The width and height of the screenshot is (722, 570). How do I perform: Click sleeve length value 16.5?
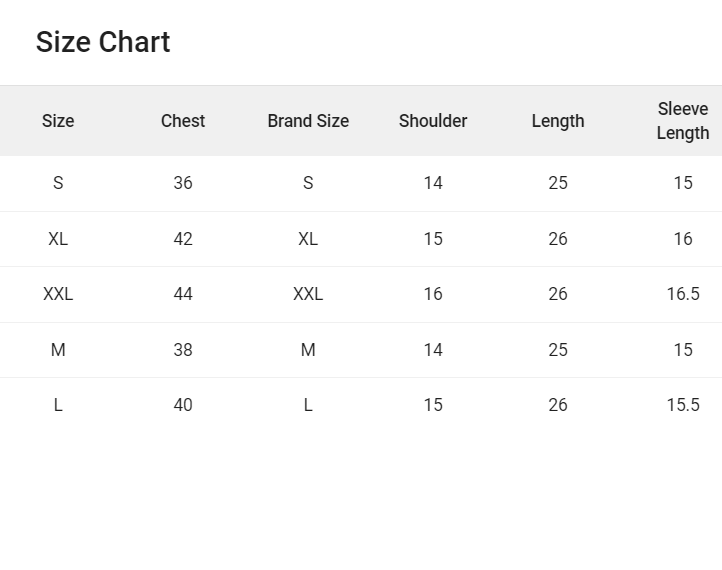683,294
